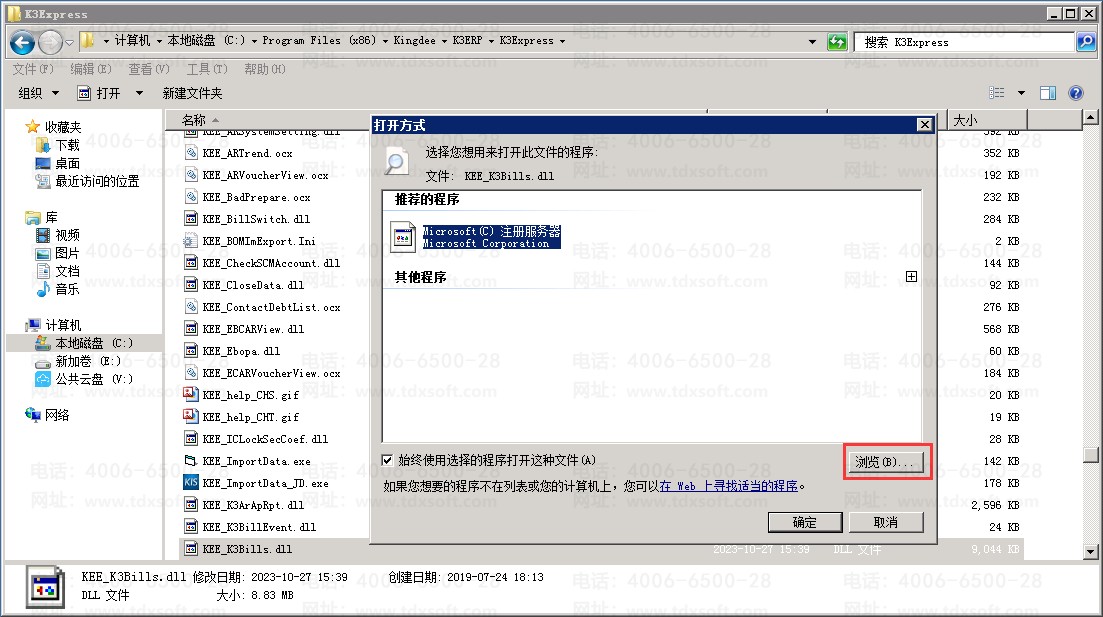The height and width of the screenshot is (617, 1103).
Task: Open the 文件(F) menu
Action: [x=33, y=69]
